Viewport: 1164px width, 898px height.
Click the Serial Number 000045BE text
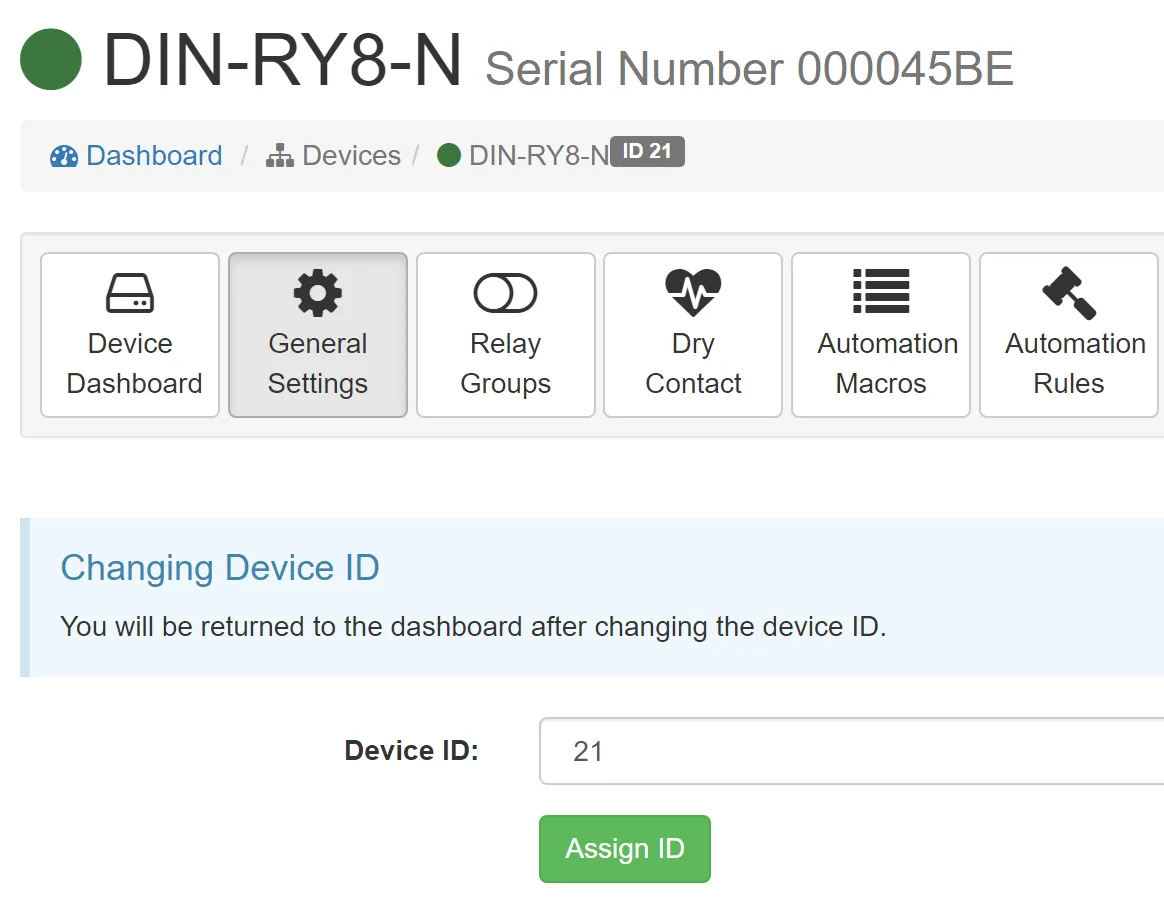coord(749,69)
